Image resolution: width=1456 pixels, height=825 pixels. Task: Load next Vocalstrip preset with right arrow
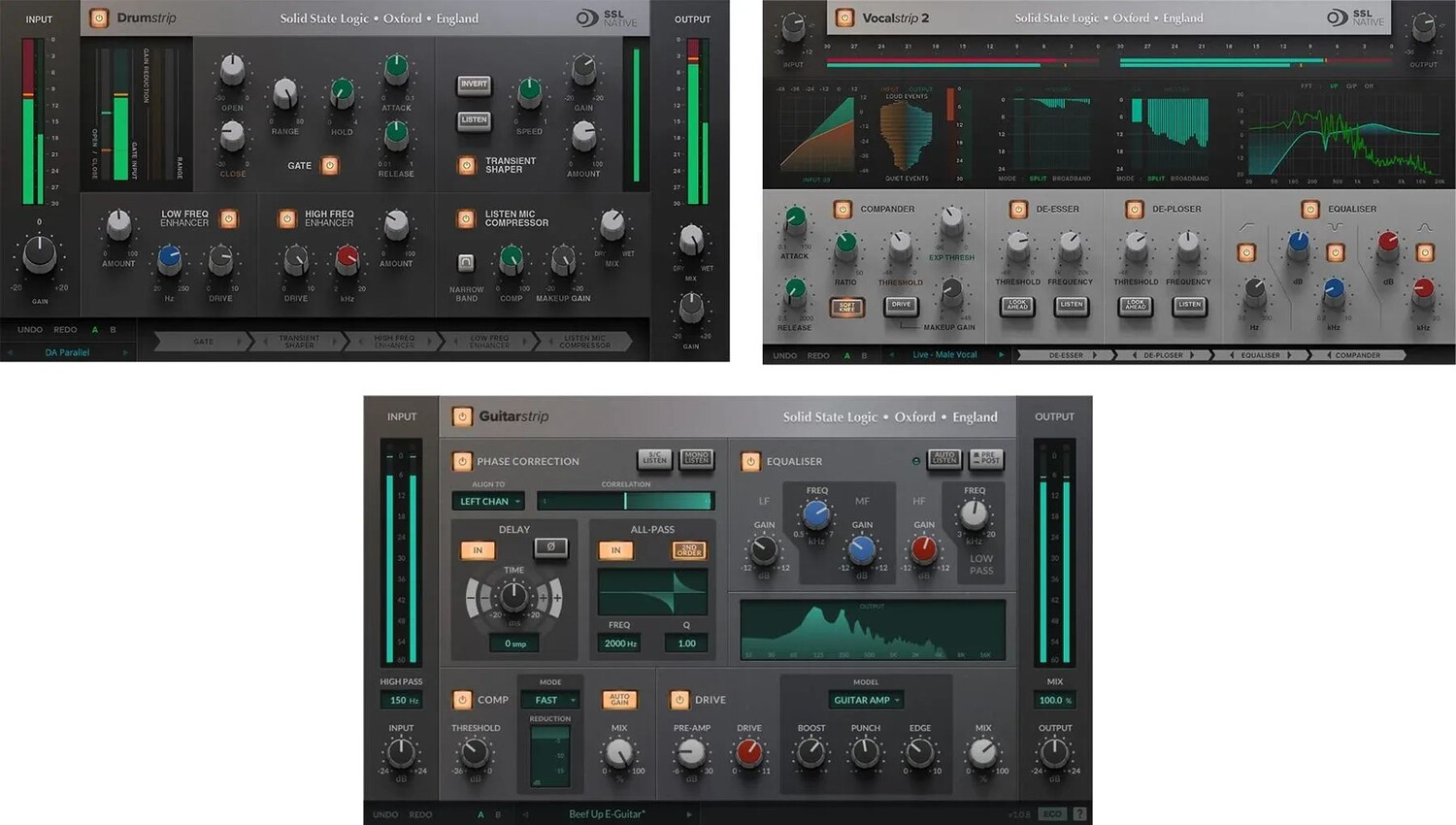1001,355
